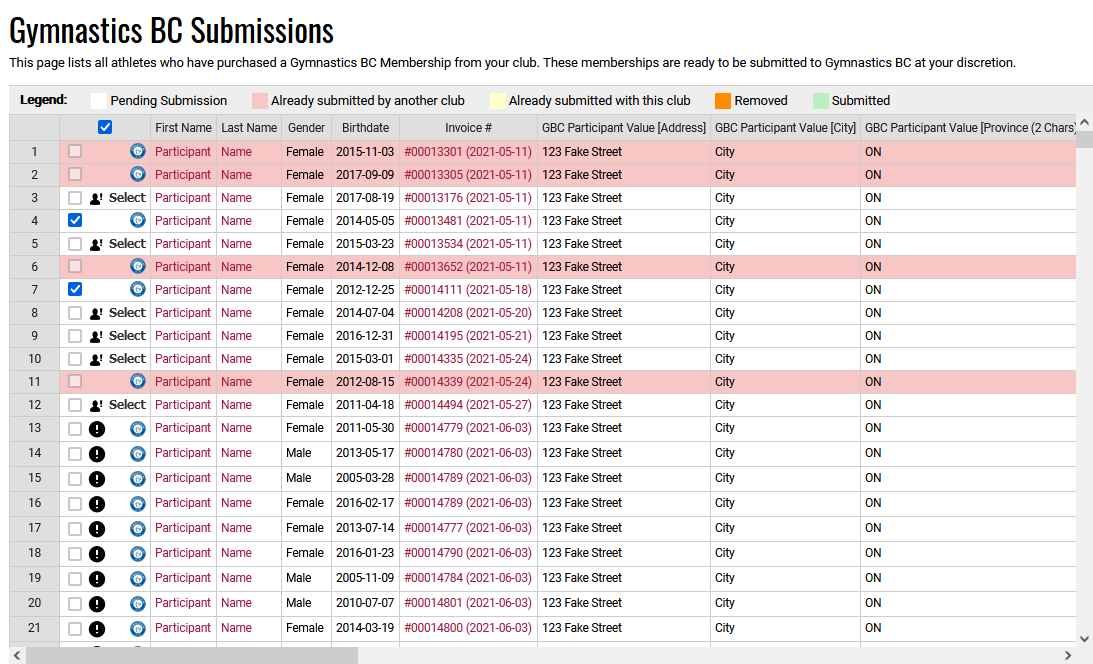
Task: Uncheck the select-all checkbox in header row
Action: coord(105,128)
